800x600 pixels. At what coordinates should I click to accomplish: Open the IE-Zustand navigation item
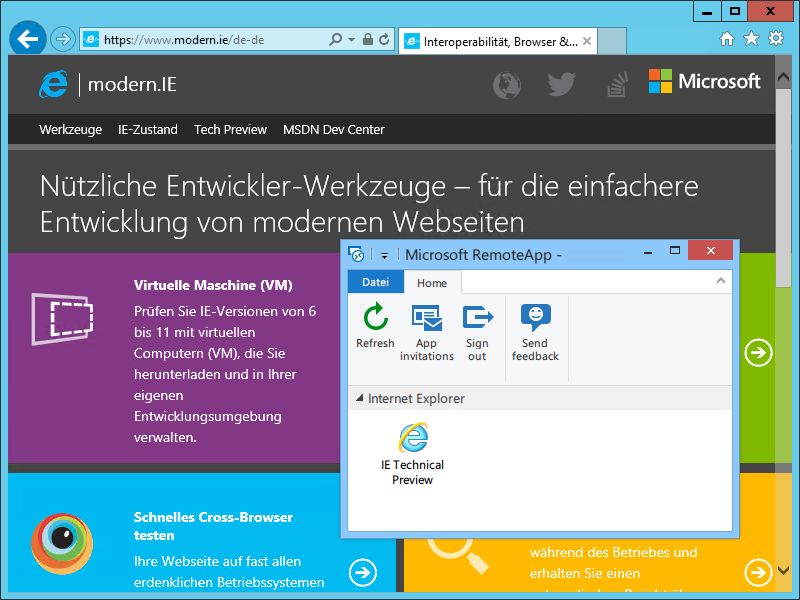tap(148, 130)
